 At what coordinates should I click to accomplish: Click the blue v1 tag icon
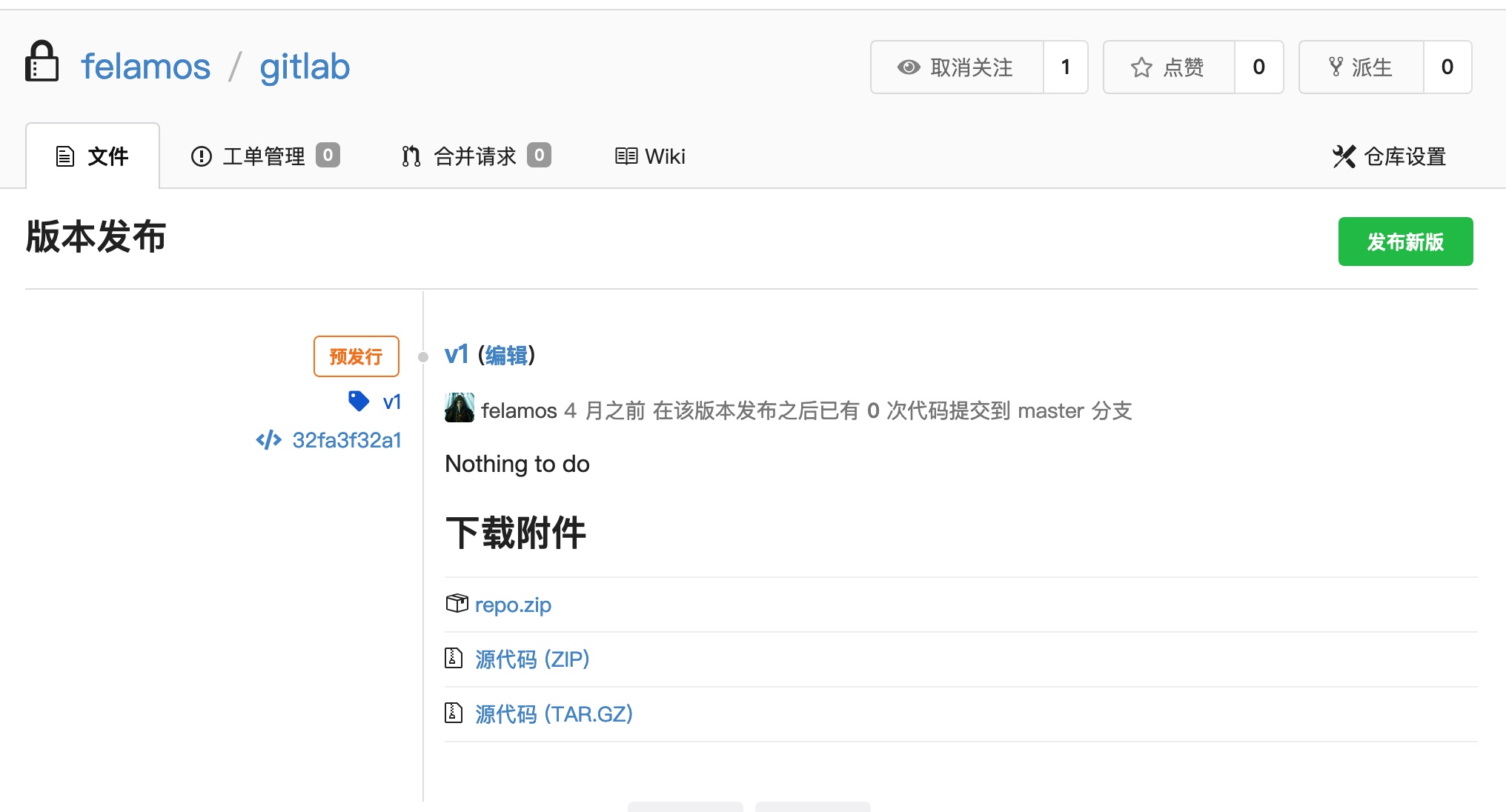click(x=359, y=401)
